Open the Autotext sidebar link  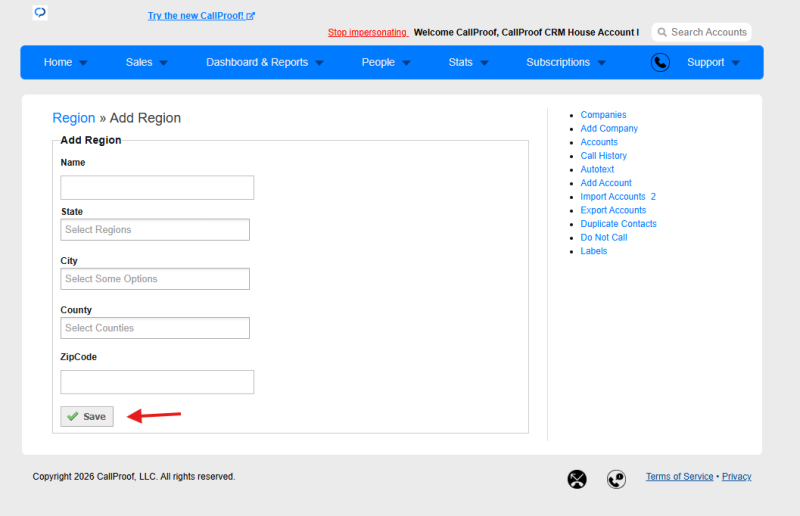point(597,169)
